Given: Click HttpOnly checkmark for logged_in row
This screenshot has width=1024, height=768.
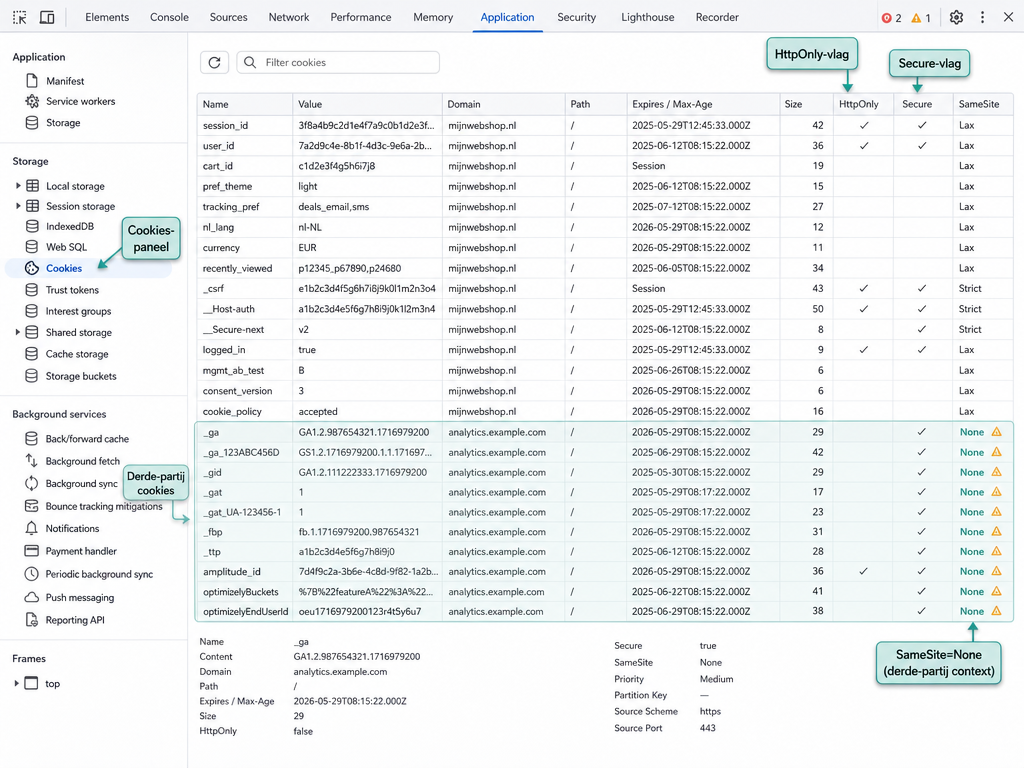Looking at the screenshot, I should click(x=864, y=349).
